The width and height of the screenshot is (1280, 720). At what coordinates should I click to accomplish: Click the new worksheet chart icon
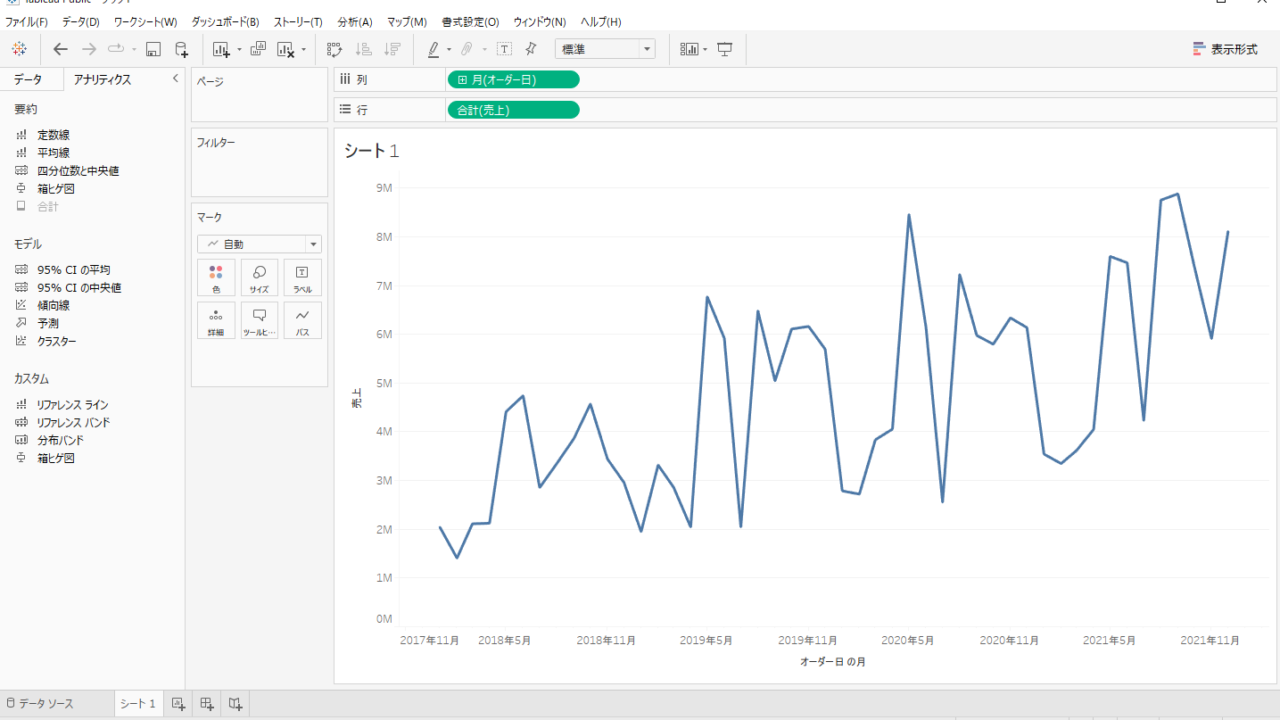pyautogui.click(x=221, y=49)
